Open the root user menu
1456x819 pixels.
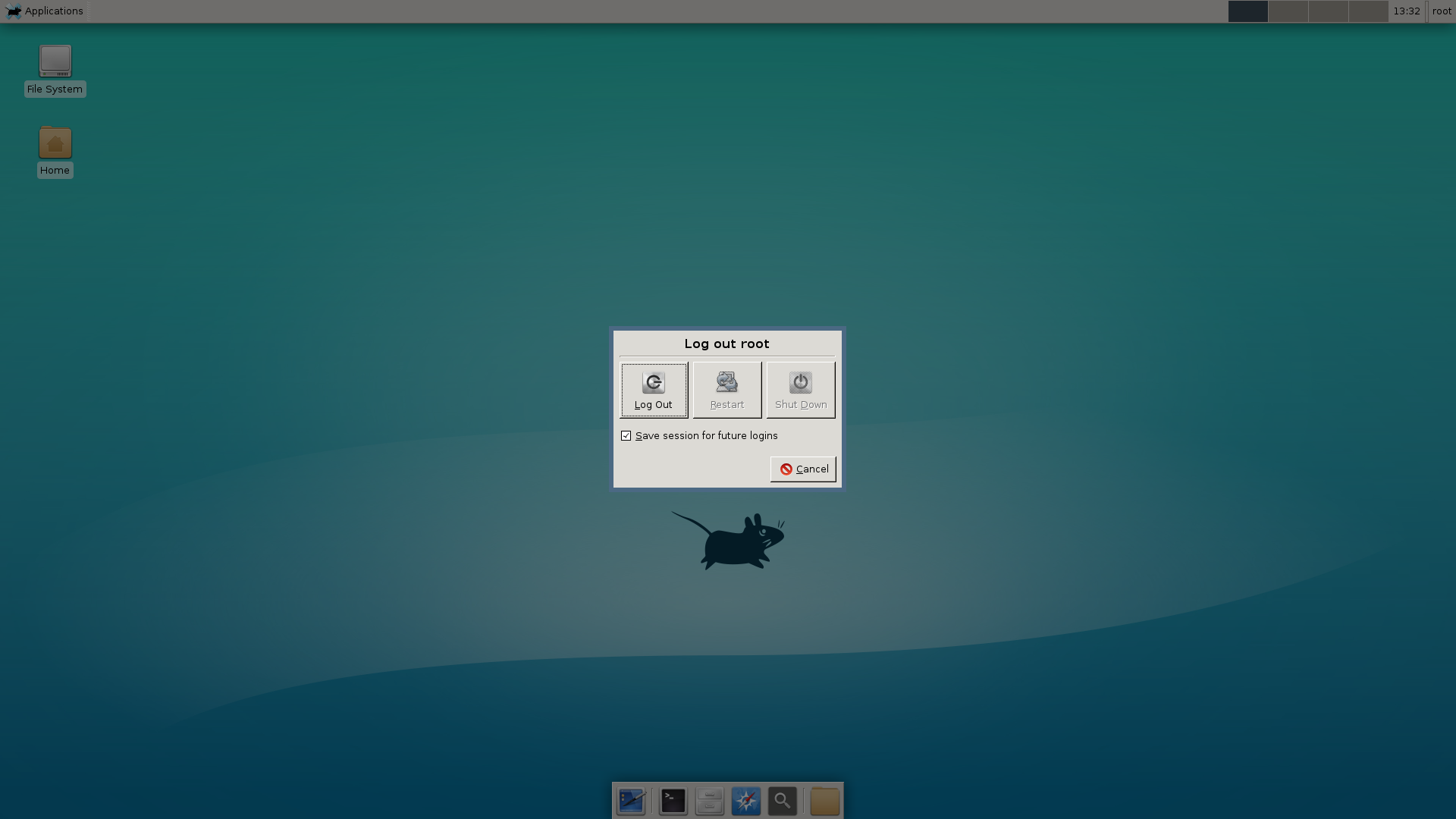pos(1442,11)
